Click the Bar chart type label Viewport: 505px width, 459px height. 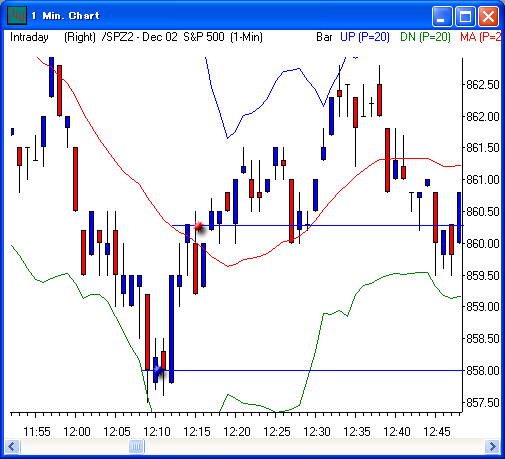[x=324, y=37]
